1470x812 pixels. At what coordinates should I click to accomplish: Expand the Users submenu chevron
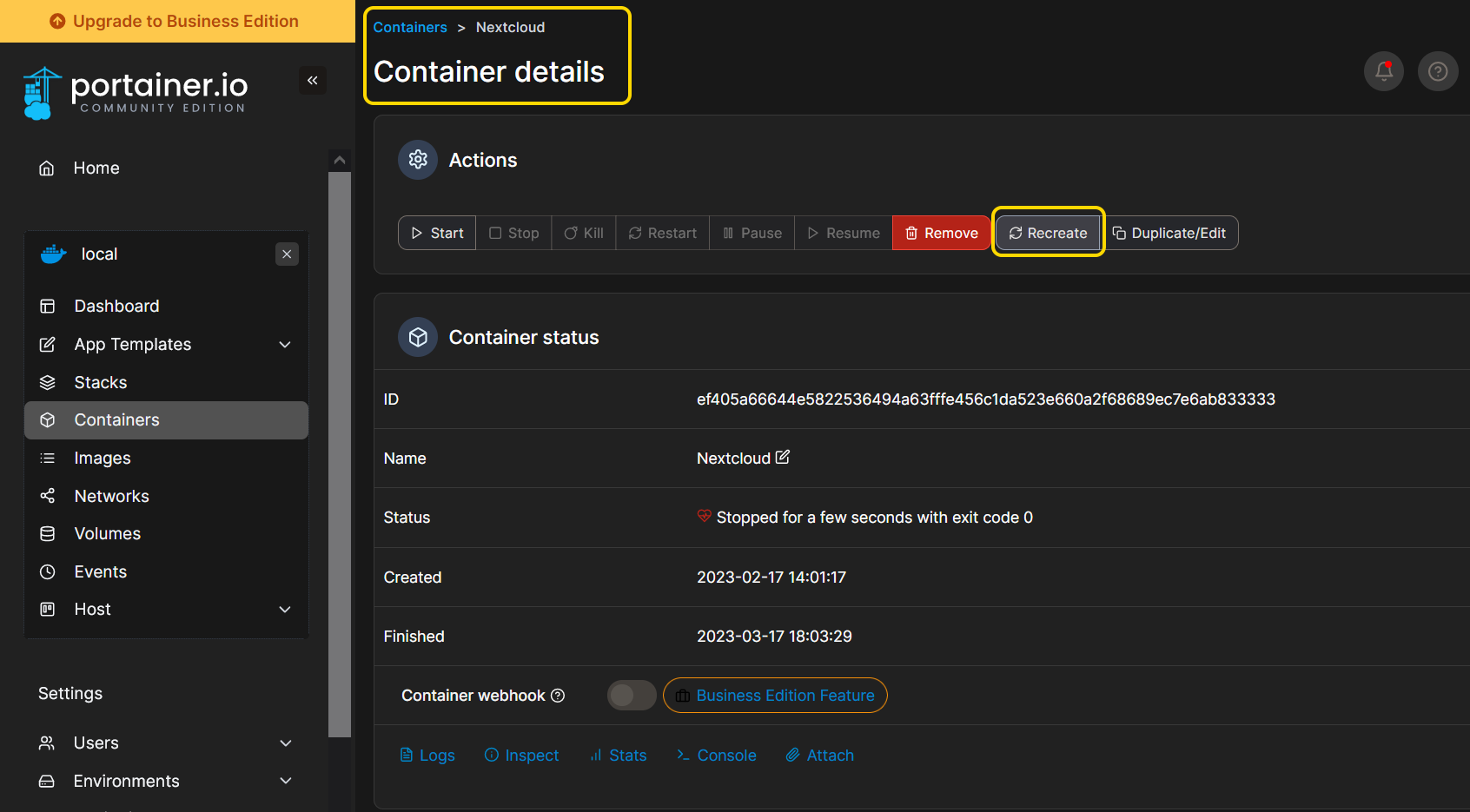286,743
